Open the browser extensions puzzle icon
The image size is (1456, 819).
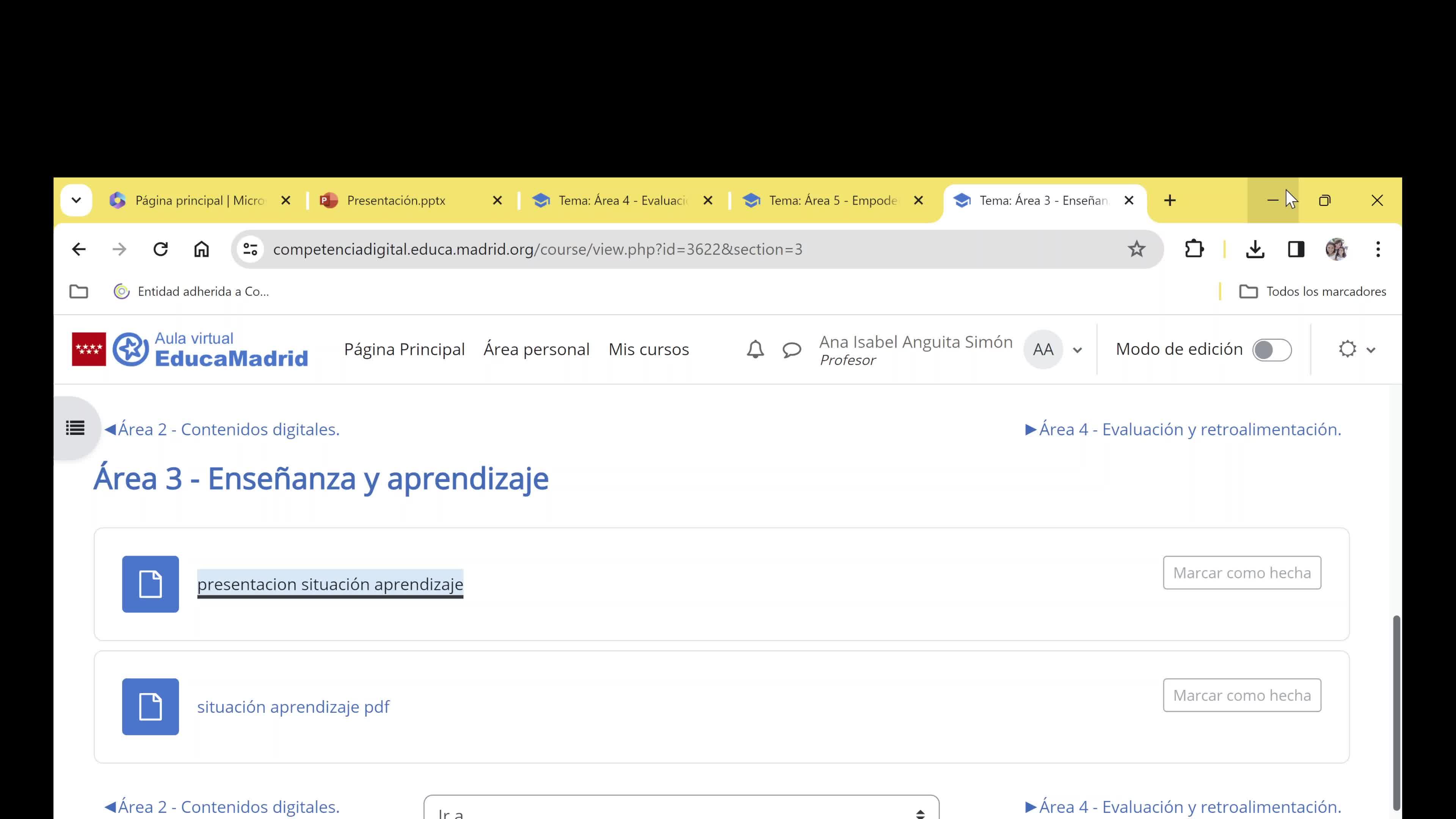[1194, 249]
